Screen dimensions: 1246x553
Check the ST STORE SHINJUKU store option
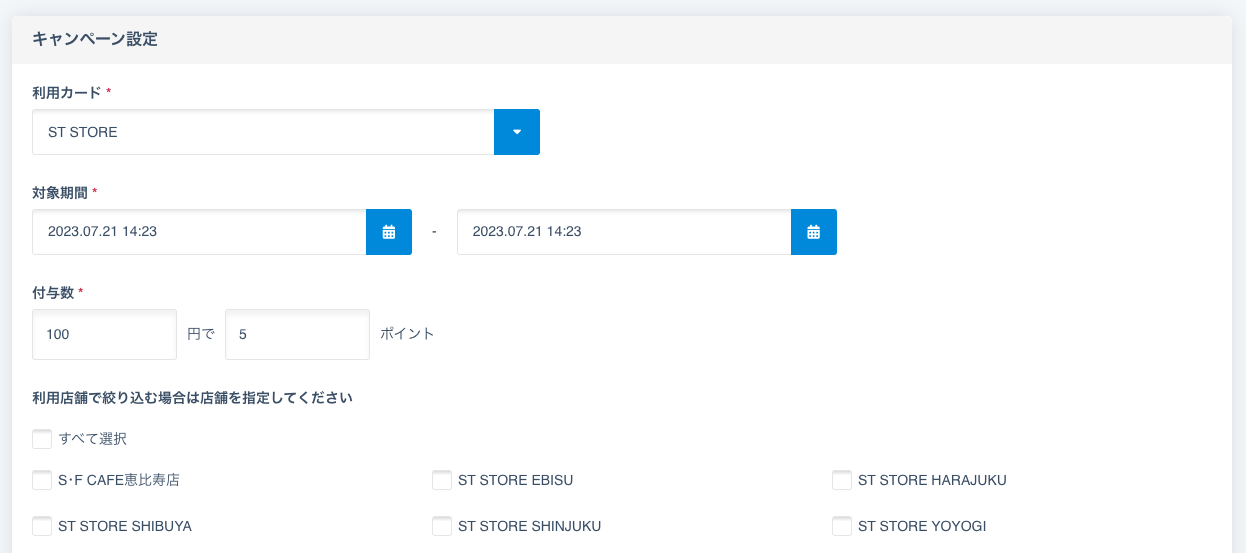tap(442, 526)
